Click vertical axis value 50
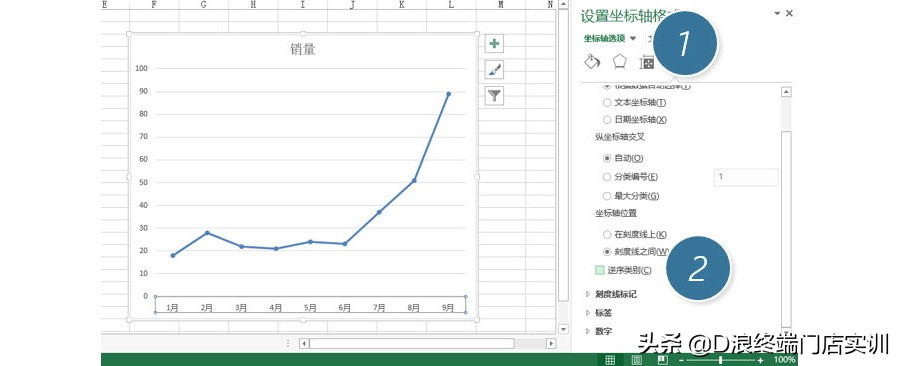 tap(143, 182)
